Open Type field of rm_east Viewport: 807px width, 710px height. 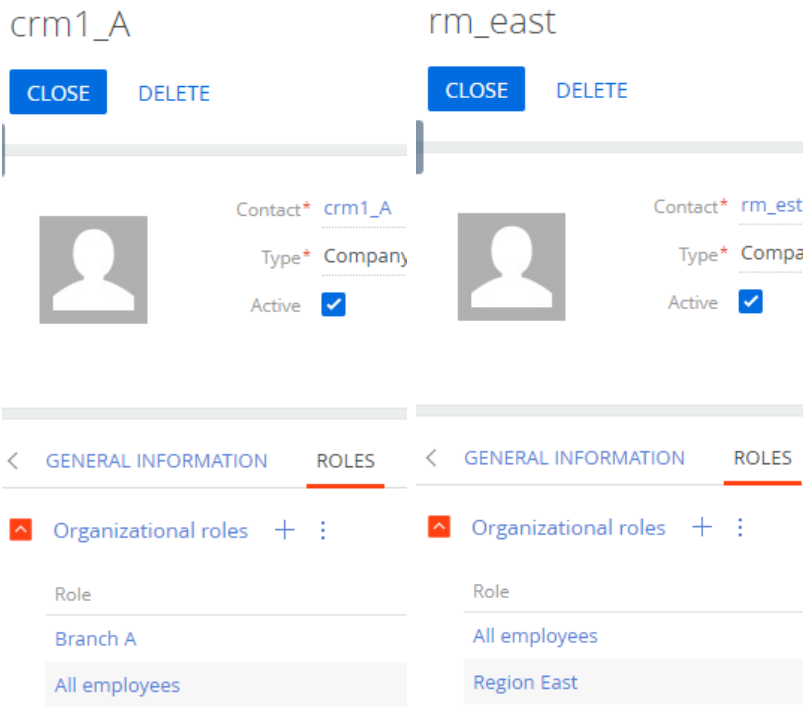pos(770,253)
